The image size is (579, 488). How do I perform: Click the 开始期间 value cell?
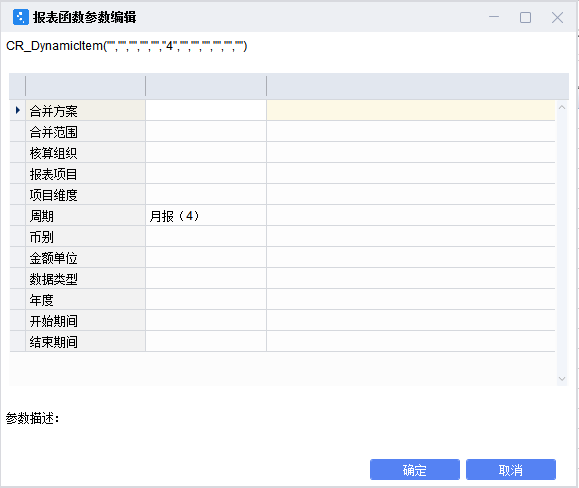(x=206, y=321)
